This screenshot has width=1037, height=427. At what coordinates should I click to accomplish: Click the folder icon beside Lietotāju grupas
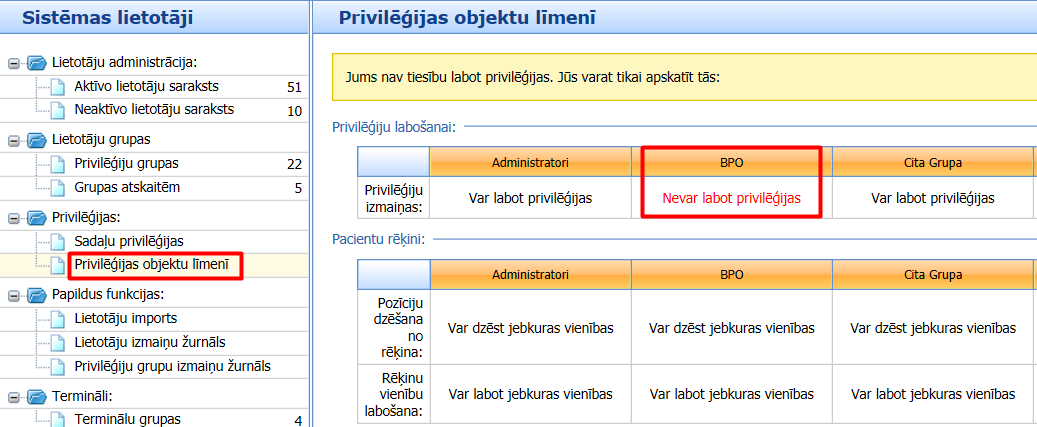(x=37, y=139)
